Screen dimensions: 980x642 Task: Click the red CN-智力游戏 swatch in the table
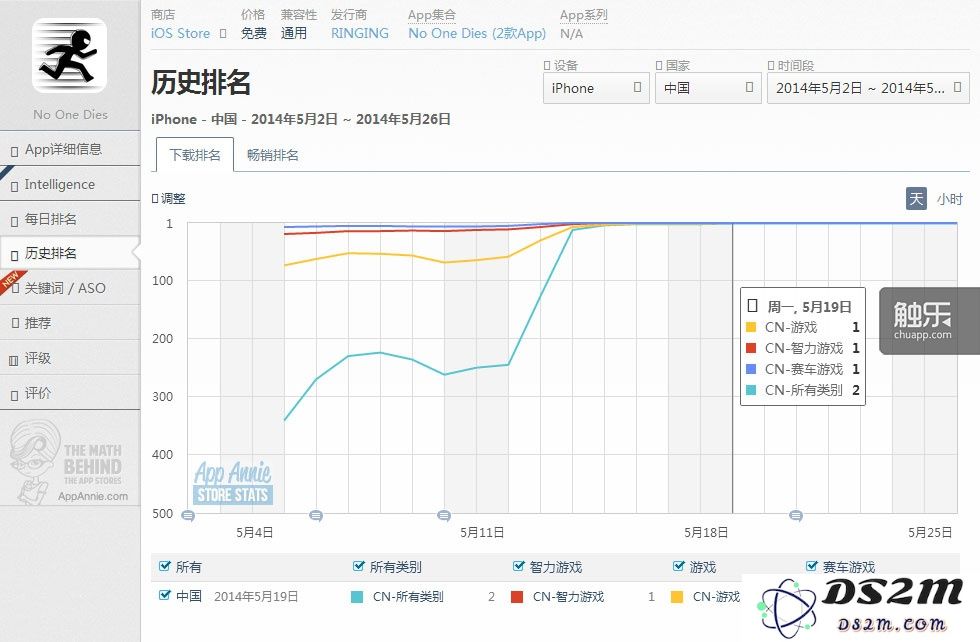coord(517,597)
